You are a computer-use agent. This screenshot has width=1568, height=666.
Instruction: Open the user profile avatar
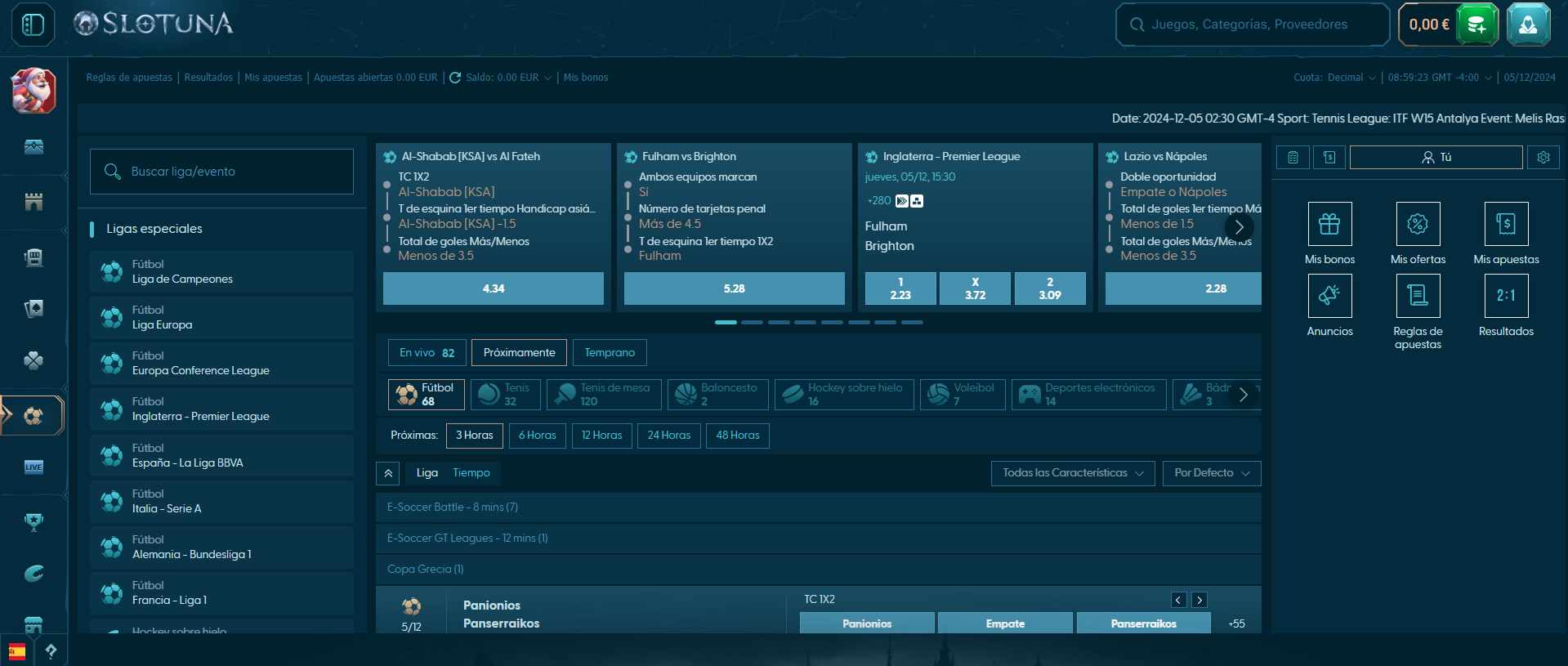tap(1528, 25)
